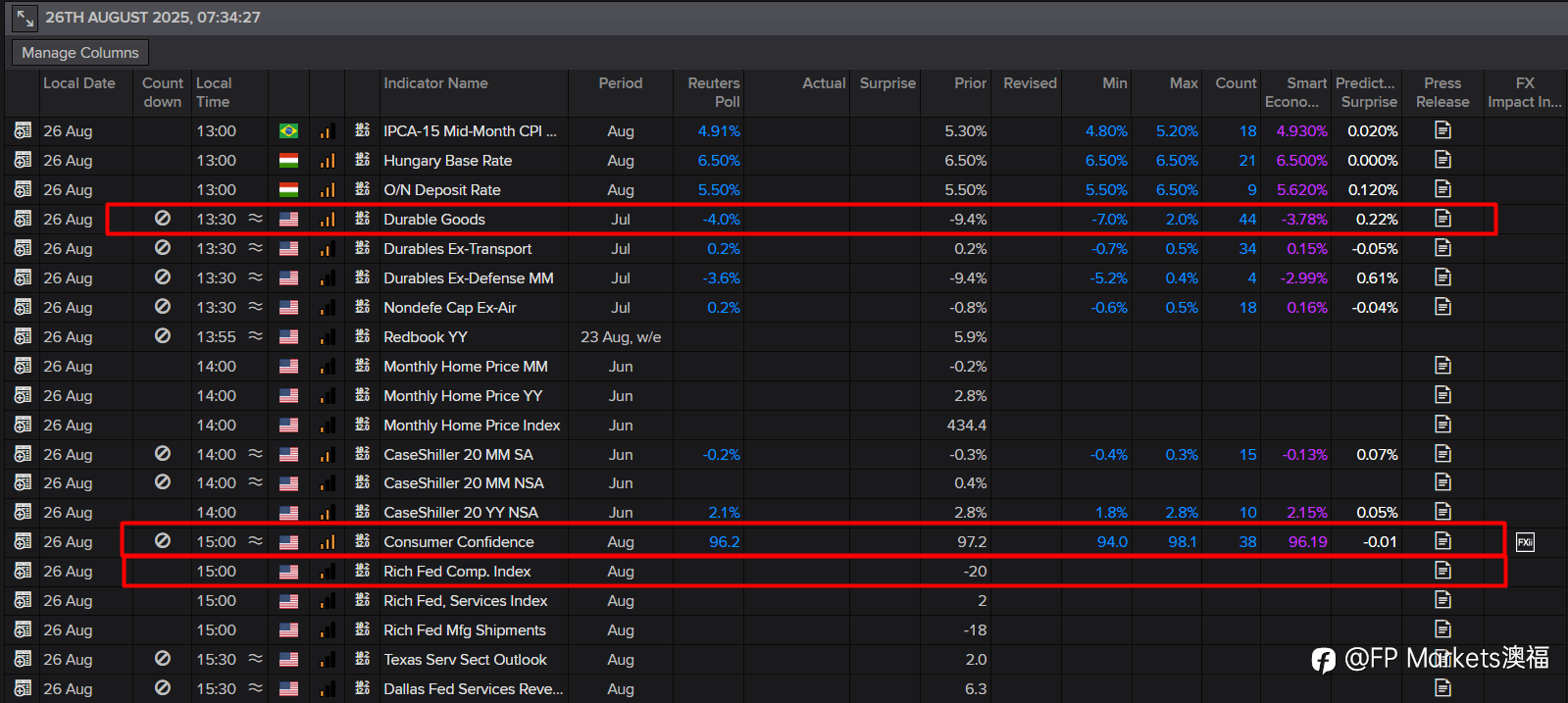
Task: Open press release icon for Durable Goods
Action: (1442, 219)
